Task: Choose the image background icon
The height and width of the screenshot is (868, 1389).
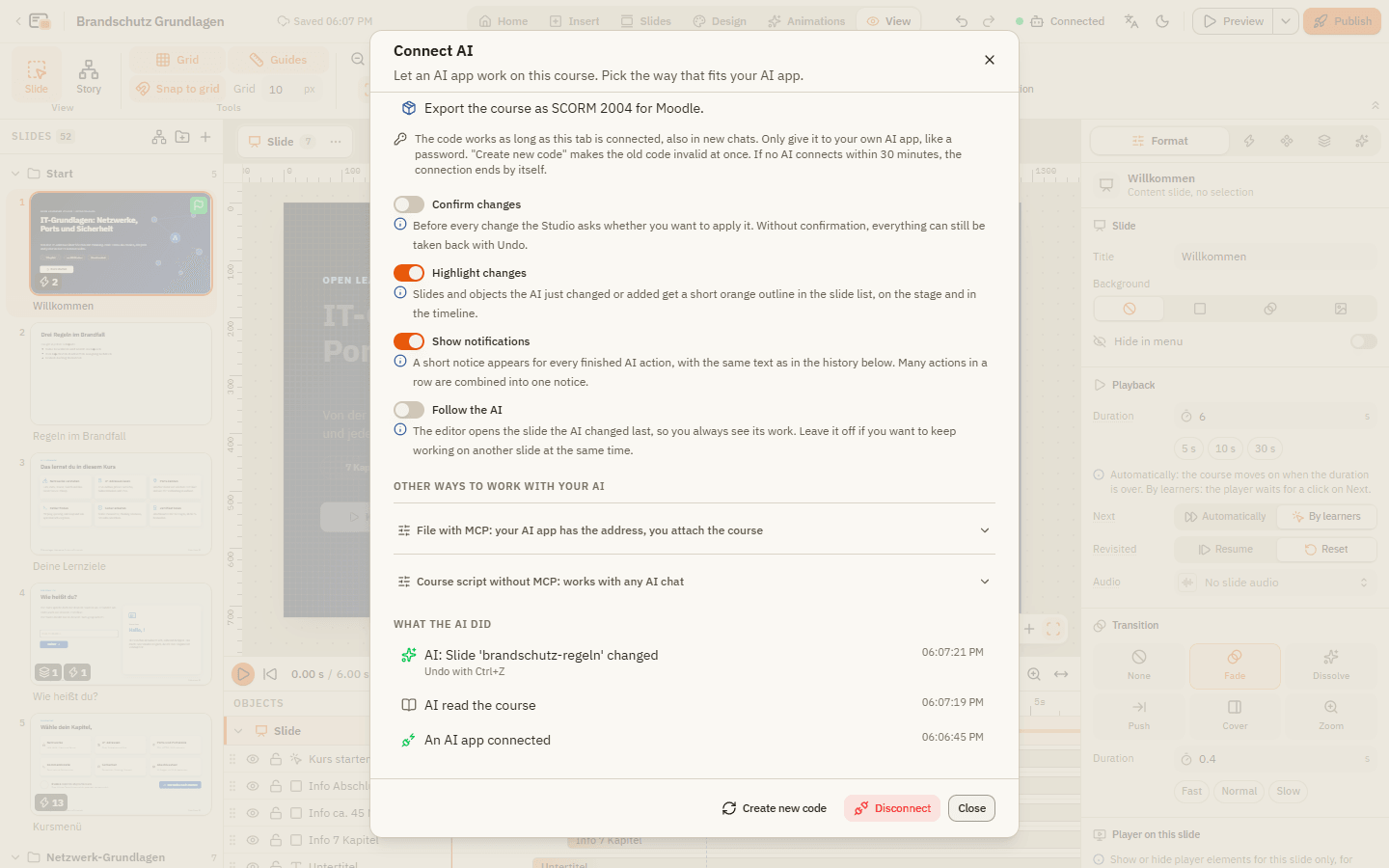Action: point(1341,309)
